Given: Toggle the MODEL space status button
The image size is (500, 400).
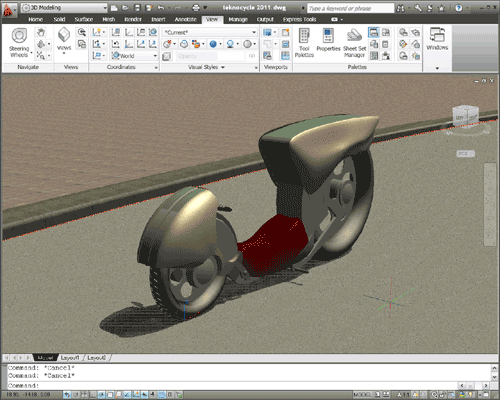Looking at the screenshot, I should coord(362,395).
